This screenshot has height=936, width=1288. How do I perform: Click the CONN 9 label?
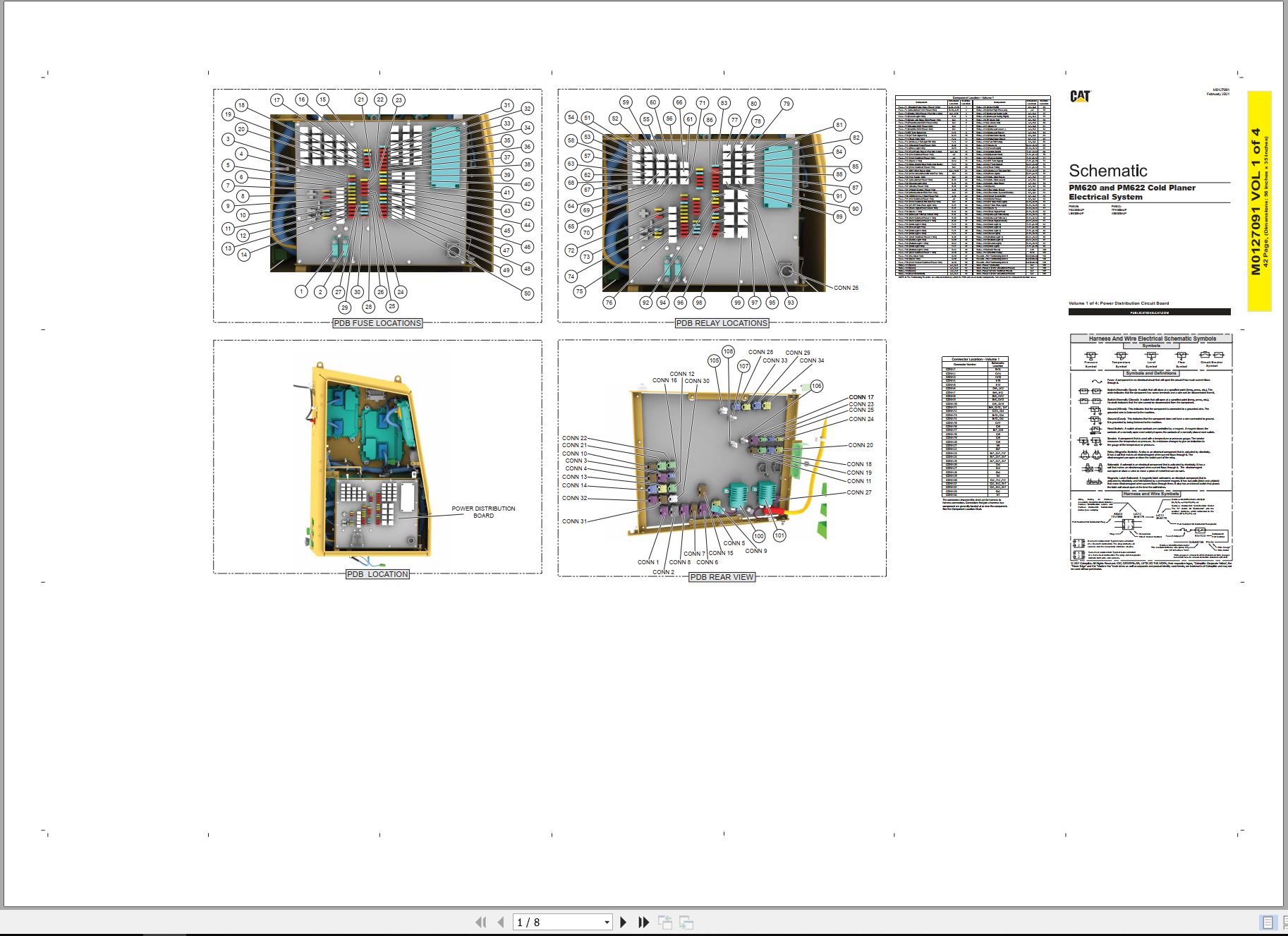tap(755, 551)
